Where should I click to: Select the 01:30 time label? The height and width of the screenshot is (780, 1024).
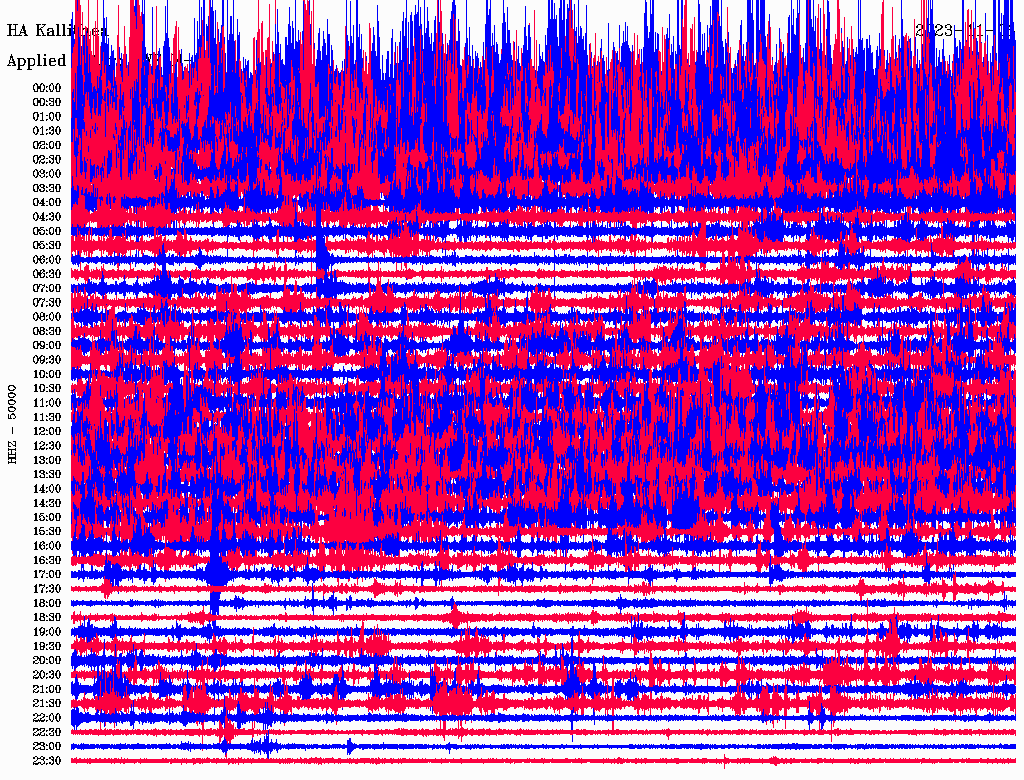(47, 131)
